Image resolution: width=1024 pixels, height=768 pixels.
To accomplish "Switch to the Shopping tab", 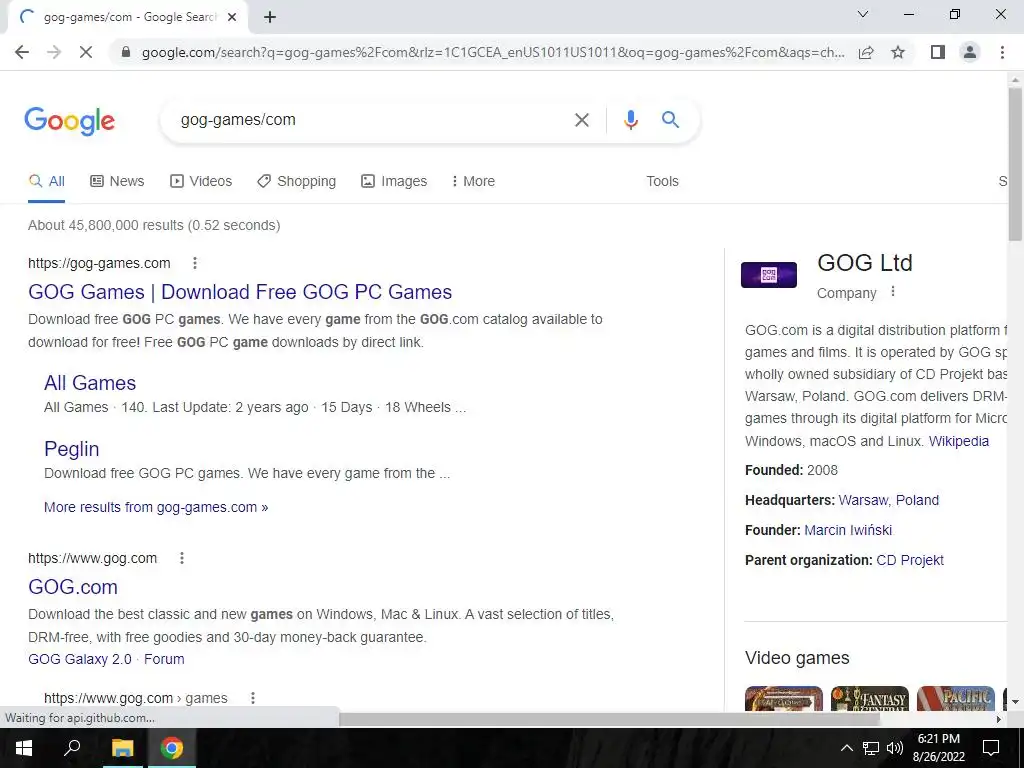I will [x=296, y=182].
